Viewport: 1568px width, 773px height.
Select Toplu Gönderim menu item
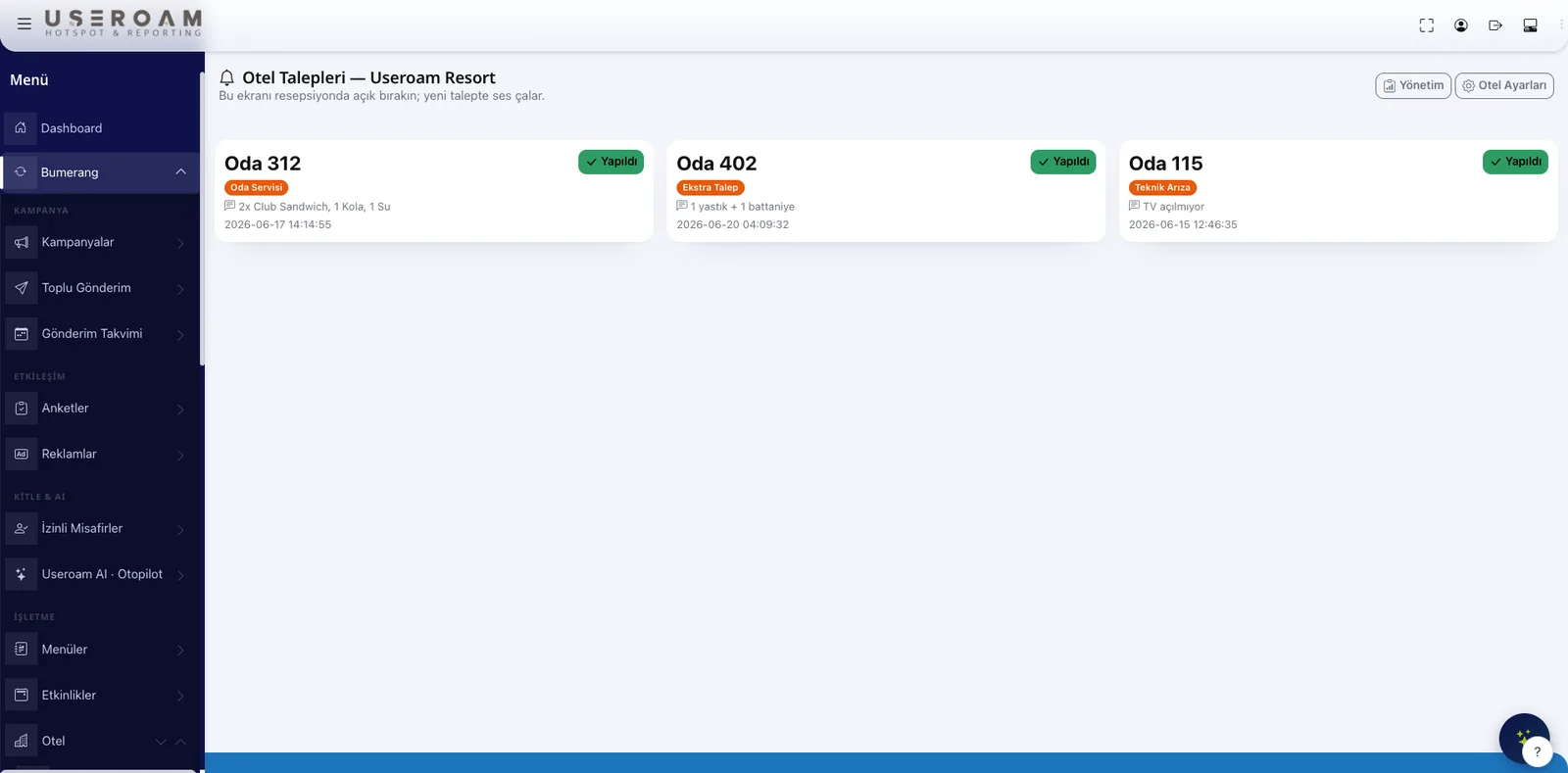pyautogui.click(x=100, y=288)
